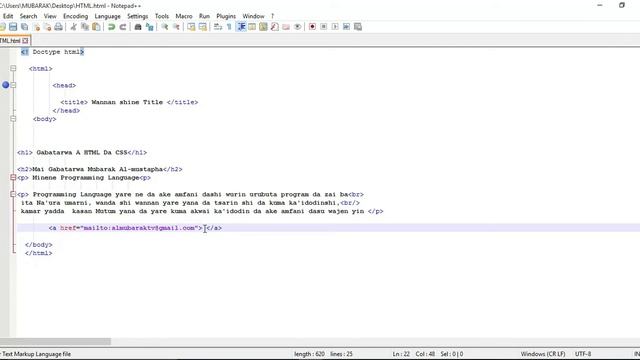This screenshot has width=640, height=360.
Task: Close the HTML.html tab with its X
Action: [x=25, y=41]
